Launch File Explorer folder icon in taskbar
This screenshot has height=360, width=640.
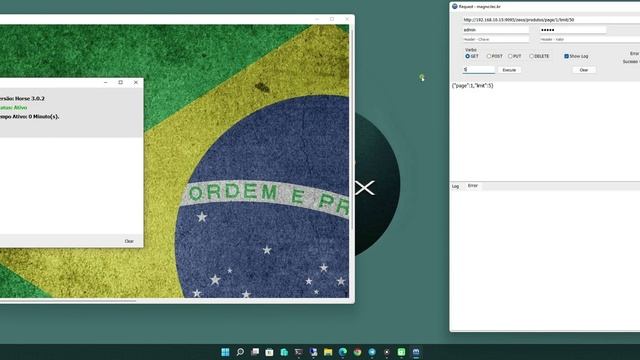tap(328, 352)
